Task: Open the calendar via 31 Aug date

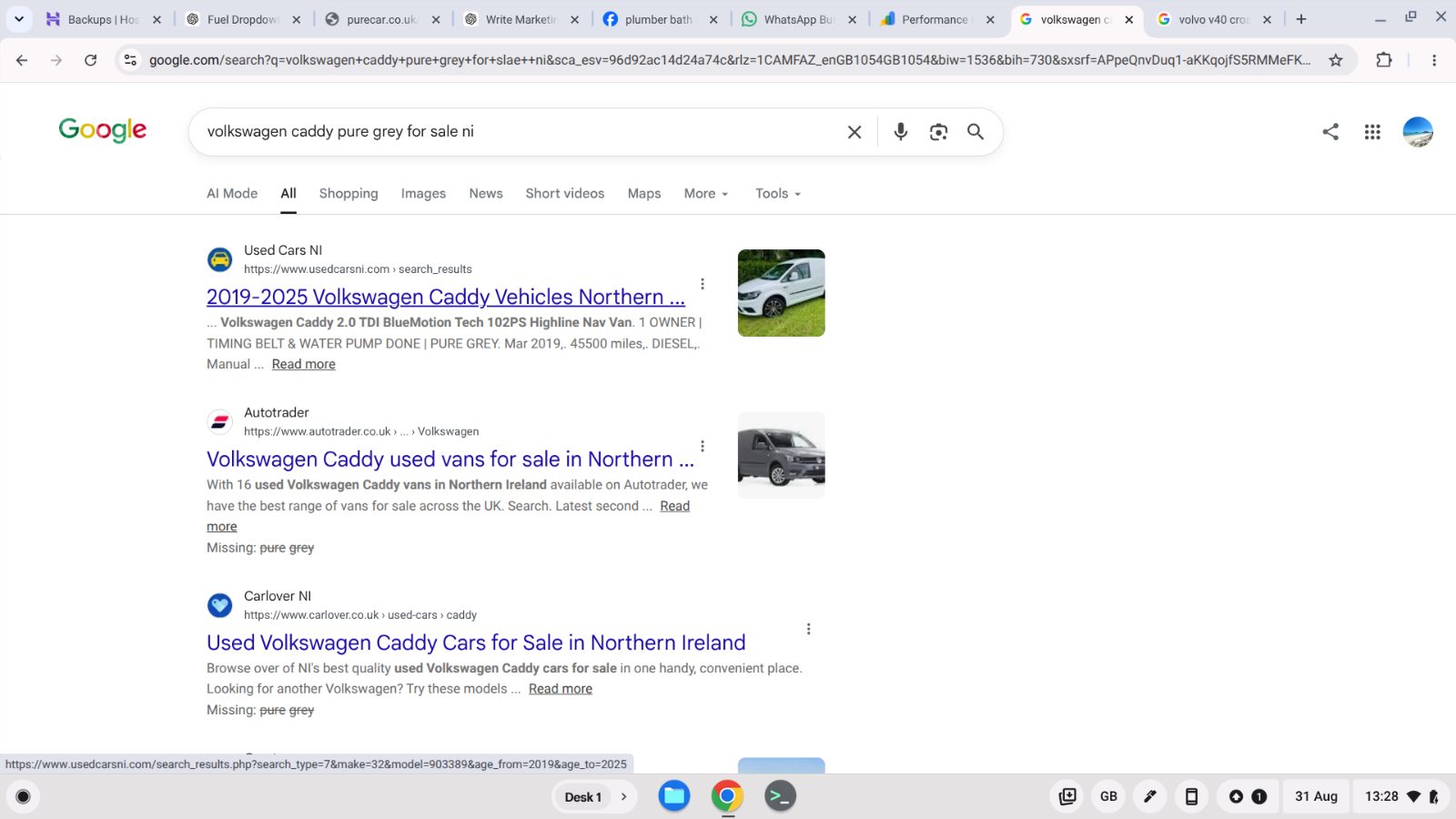Action: (1316, 796)
